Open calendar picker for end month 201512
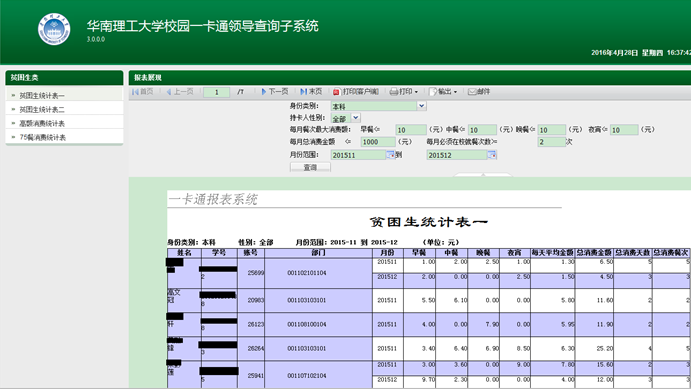Viewport: 691px width, 390px height. pyautogui.click(x=492, y=155)
